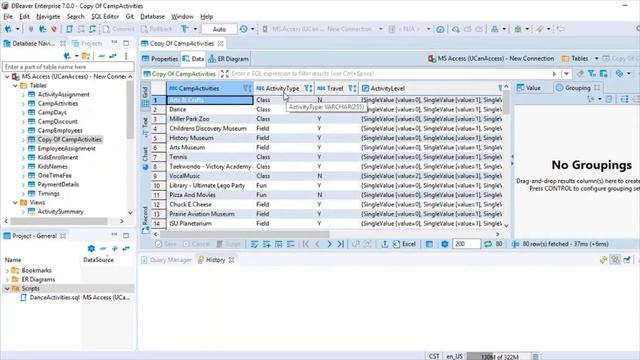
Task: Open the Navigate menu
Action: [48, 17]
